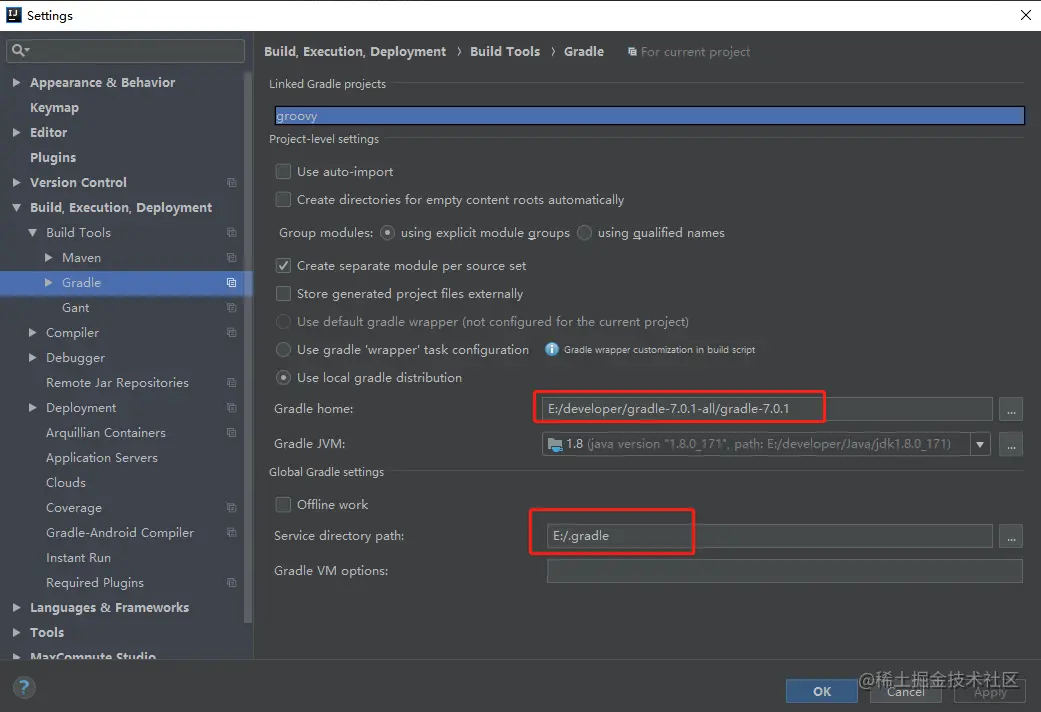The width and height of the screenshot is (1041, 712).
Task: Expand the Maven node
Action: pyautogui.click(x=48, y=257)
